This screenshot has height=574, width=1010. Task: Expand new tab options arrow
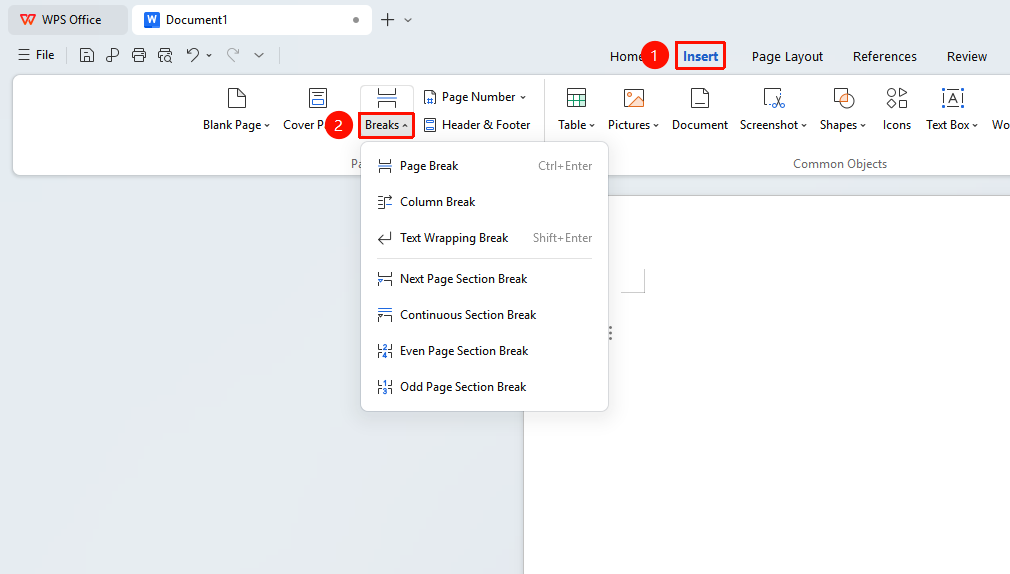(408, 20)
